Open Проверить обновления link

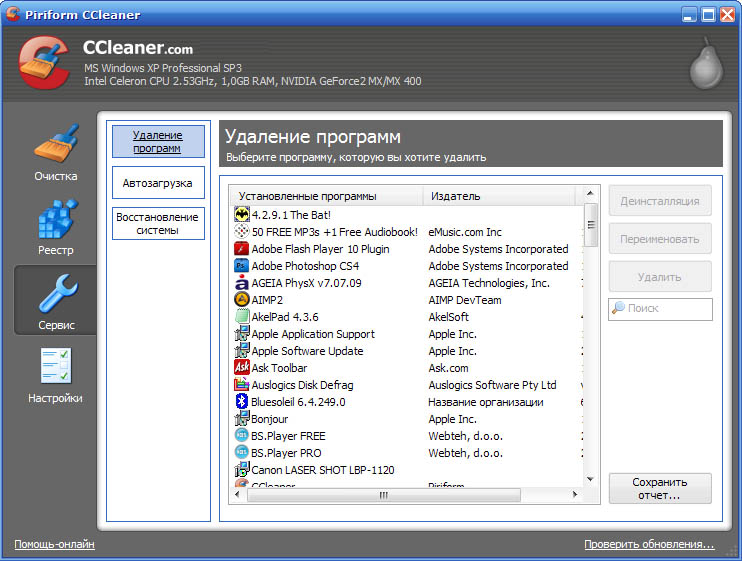[649, 545]
